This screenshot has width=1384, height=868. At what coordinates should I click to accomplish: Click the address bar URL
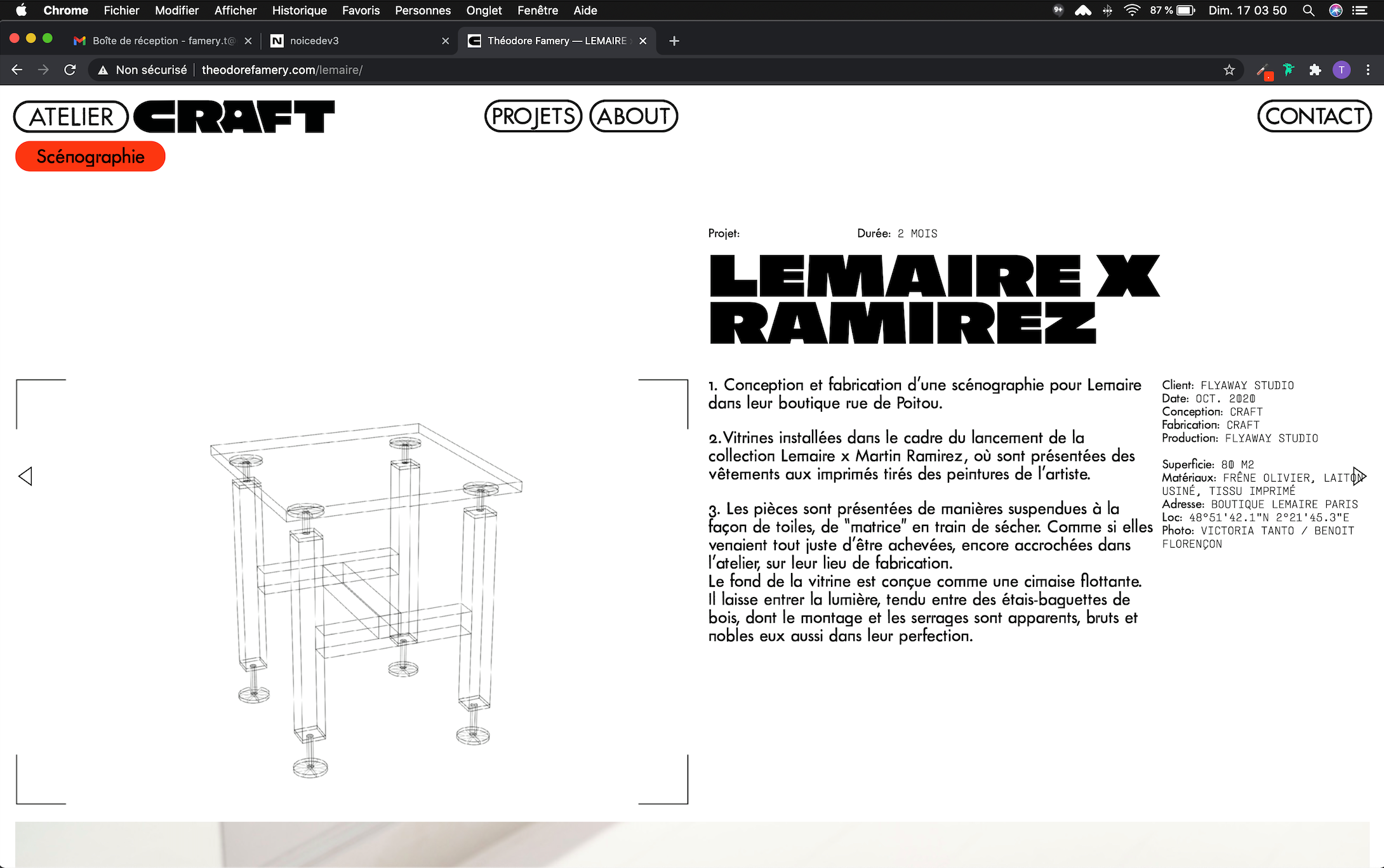pos(282,70)
